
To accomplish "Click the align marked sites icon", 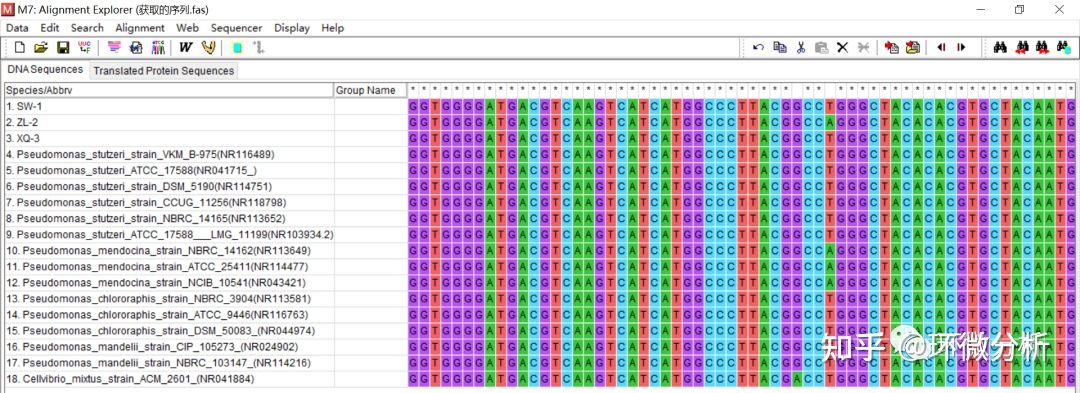I will point(259,47).
